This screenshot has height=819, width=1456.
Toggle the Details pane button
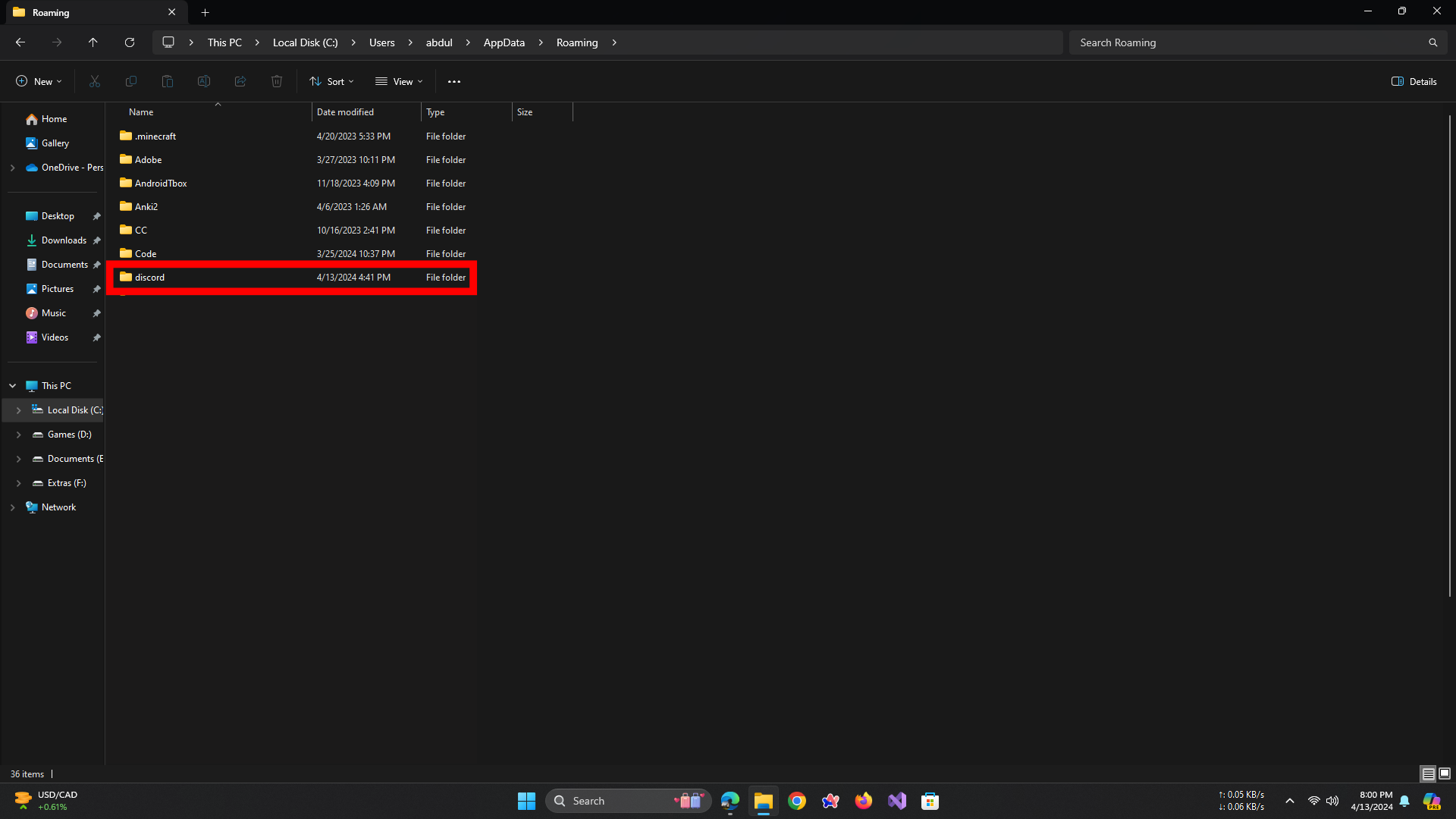coord(1414,81)
